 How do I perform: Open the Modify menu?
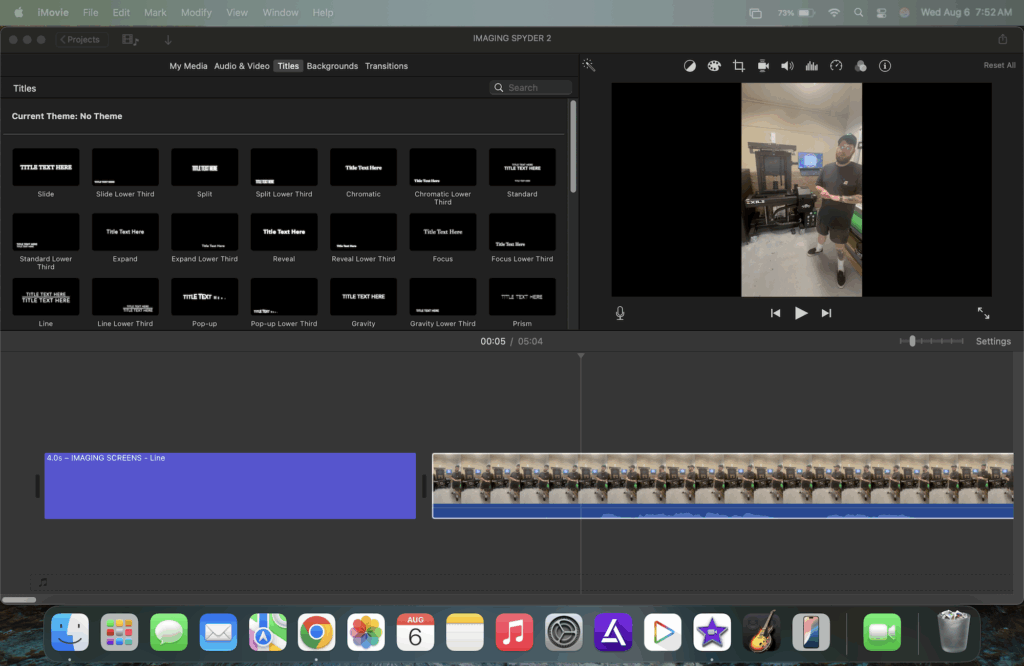point(196,12)
